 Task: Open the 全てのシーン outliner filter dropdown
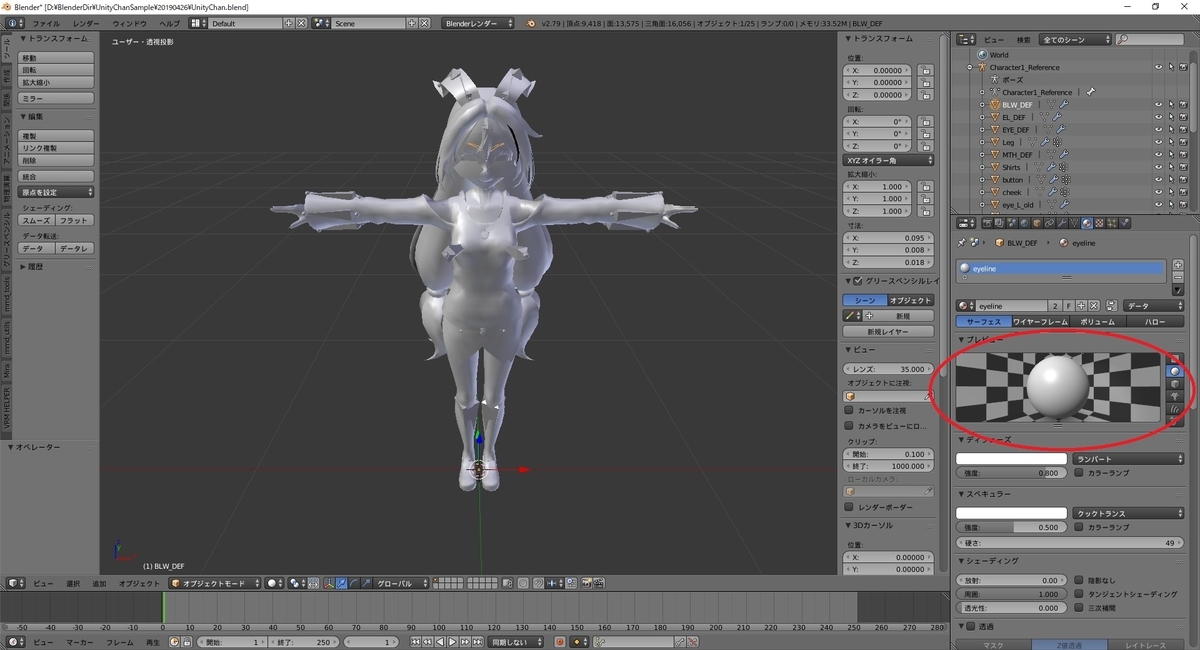(x=1074, y=40)
